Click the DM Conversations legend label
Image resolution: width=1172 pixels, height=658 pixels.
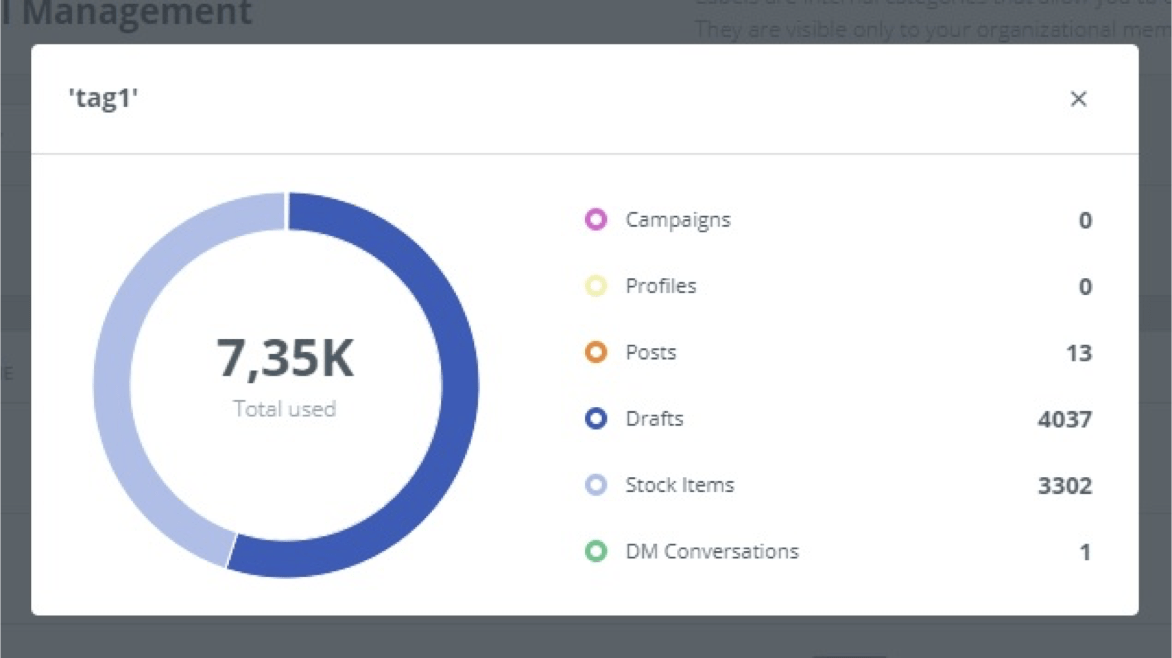[712, 552]
